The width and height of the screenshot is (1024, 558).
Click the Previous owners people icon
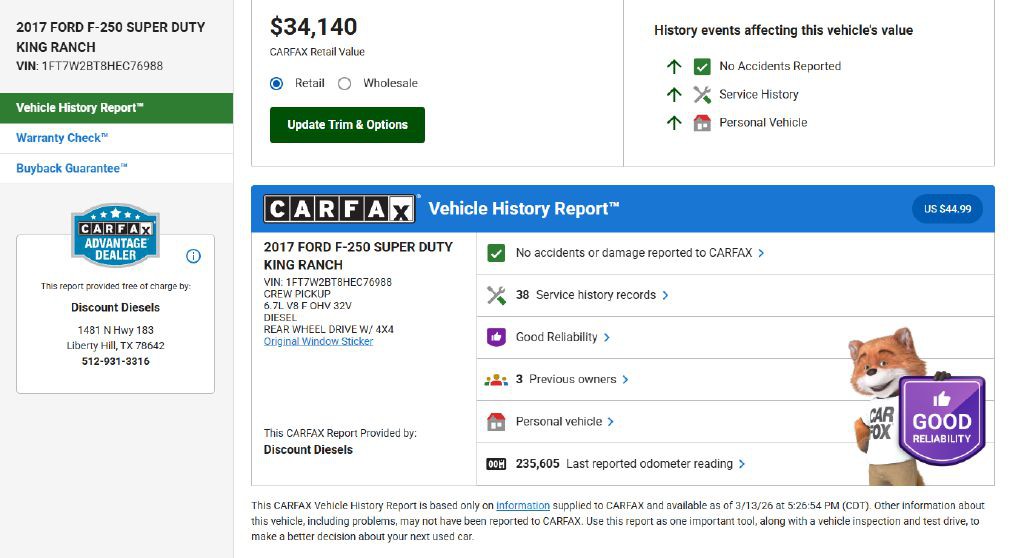[496, 379]
